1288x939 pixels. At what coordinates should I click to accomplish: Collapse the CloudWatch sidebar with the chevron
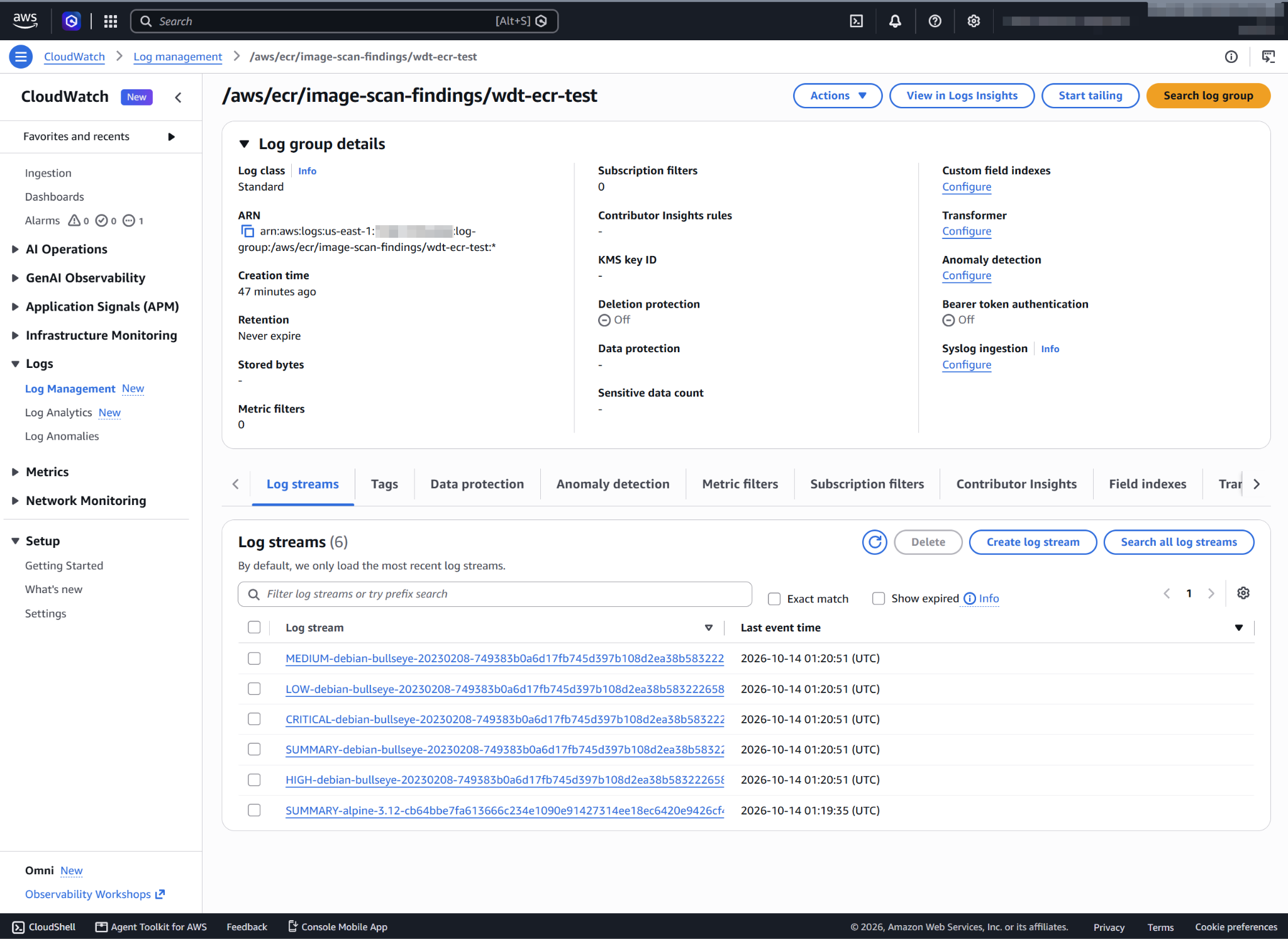pos(179,97)
